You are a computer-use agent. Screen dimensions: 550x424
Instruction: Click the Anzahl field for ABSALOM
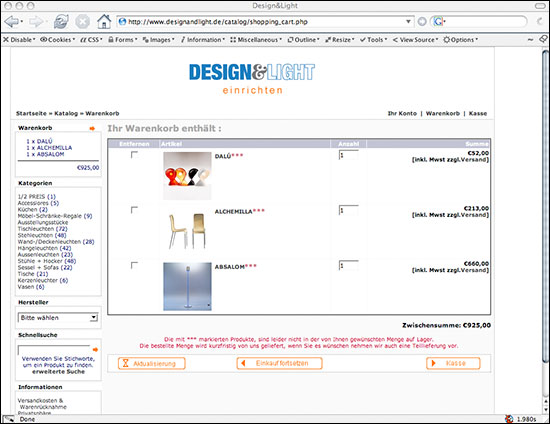pos(349,265)
